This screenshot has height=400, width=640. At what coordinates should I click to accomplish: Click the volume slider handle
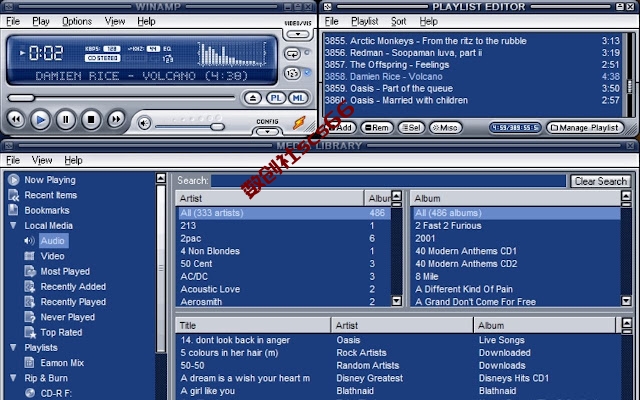tap(218, 127)
